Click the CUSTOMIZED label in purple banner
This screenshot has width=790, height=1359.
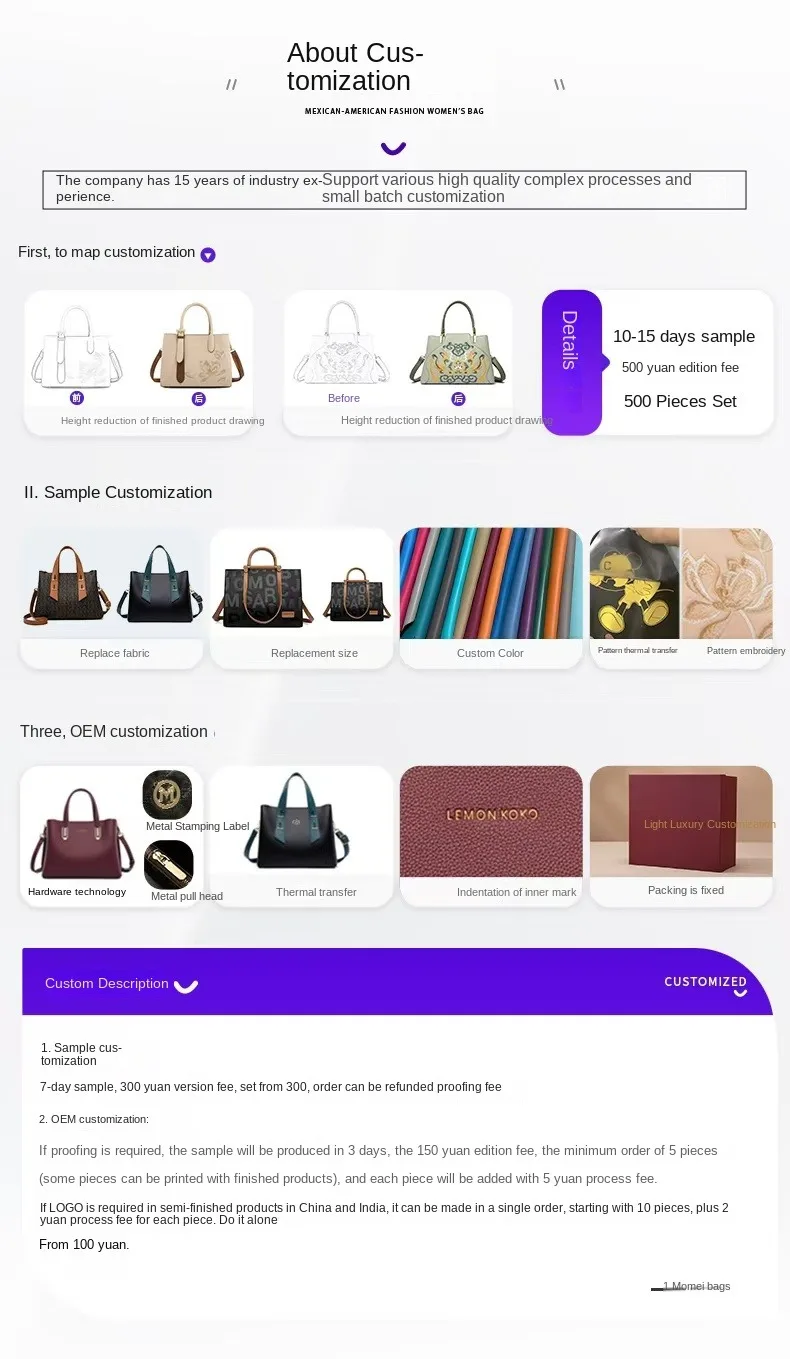pyautogui.click(x=706, y=982)
